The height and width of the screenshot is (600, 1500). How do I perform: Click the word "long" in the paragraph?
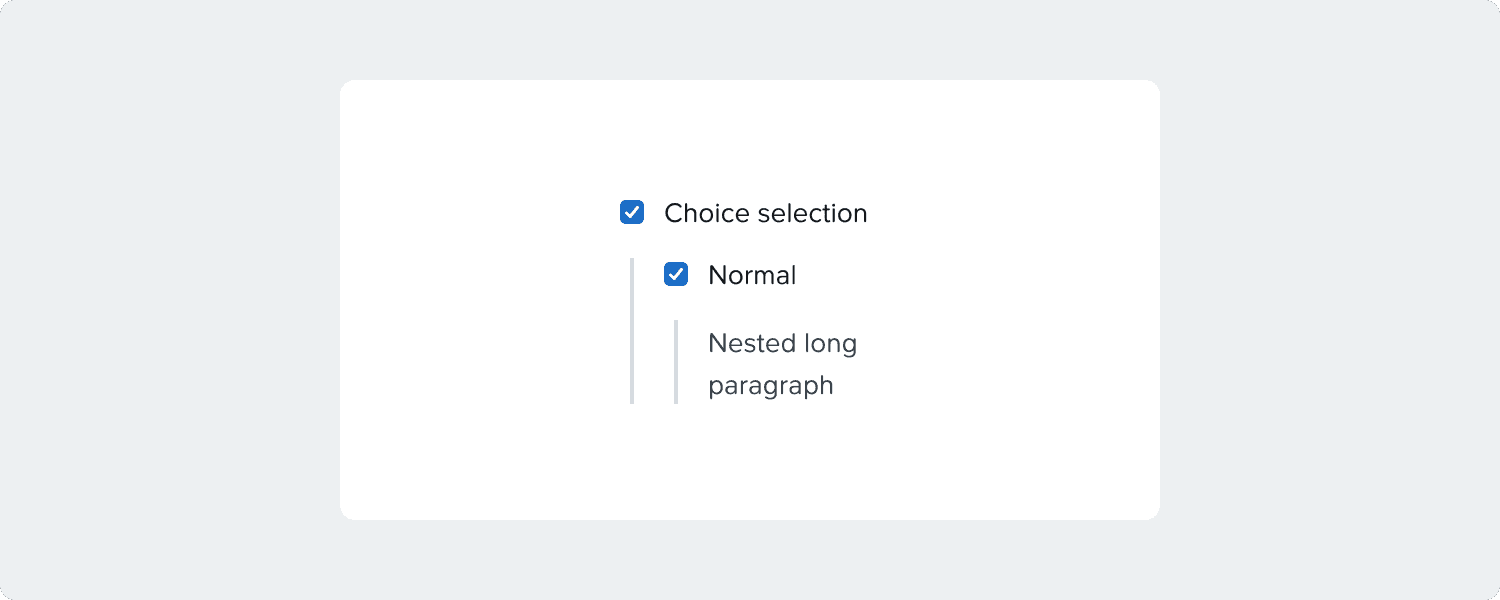point(830,345)
